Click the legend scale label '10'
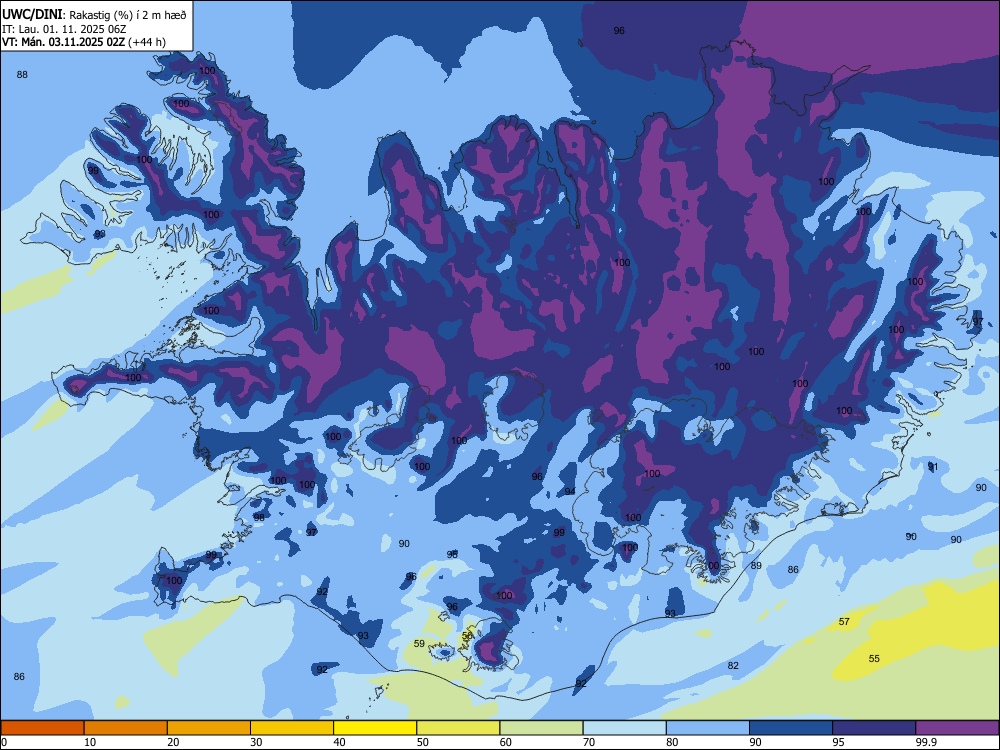The width and height of the screenshot is (1000, 750). tap(90, 742)
